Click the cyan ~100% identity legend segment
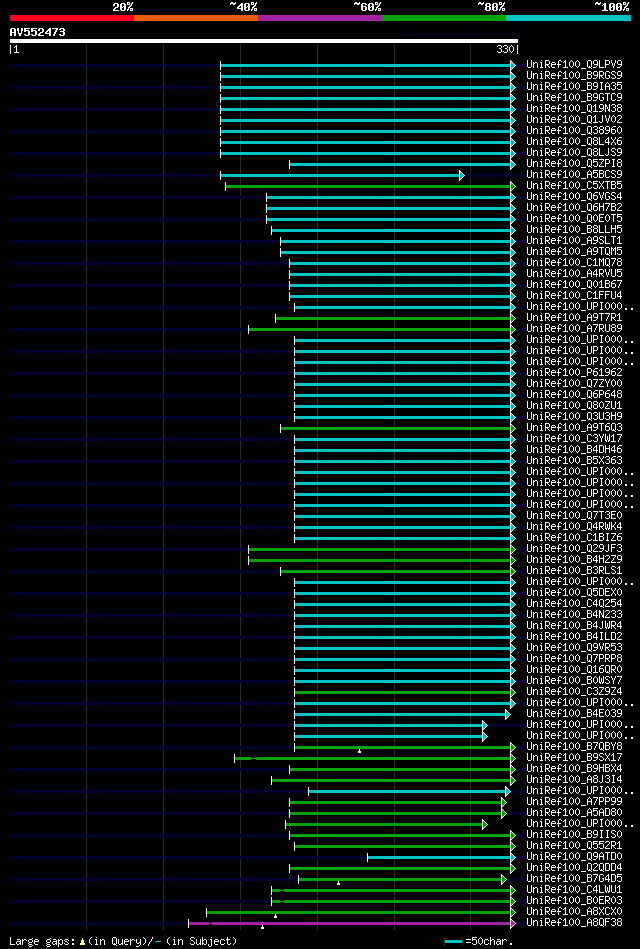The height and width of the screenshot is (949, 640). [x=569, y=18]
